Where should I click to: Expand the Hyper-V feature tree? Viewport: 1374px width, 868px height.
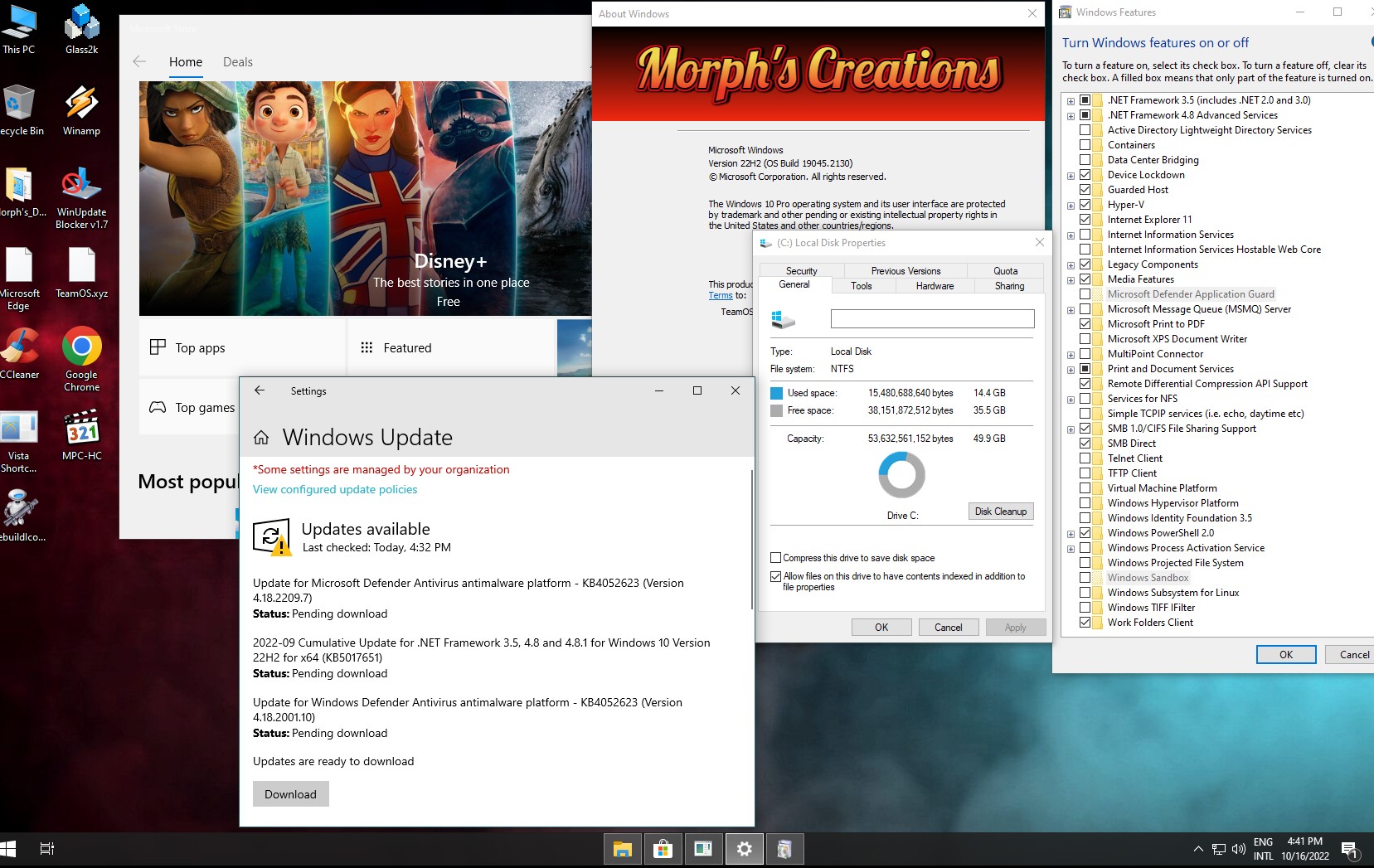click(x=1071, y=206)
